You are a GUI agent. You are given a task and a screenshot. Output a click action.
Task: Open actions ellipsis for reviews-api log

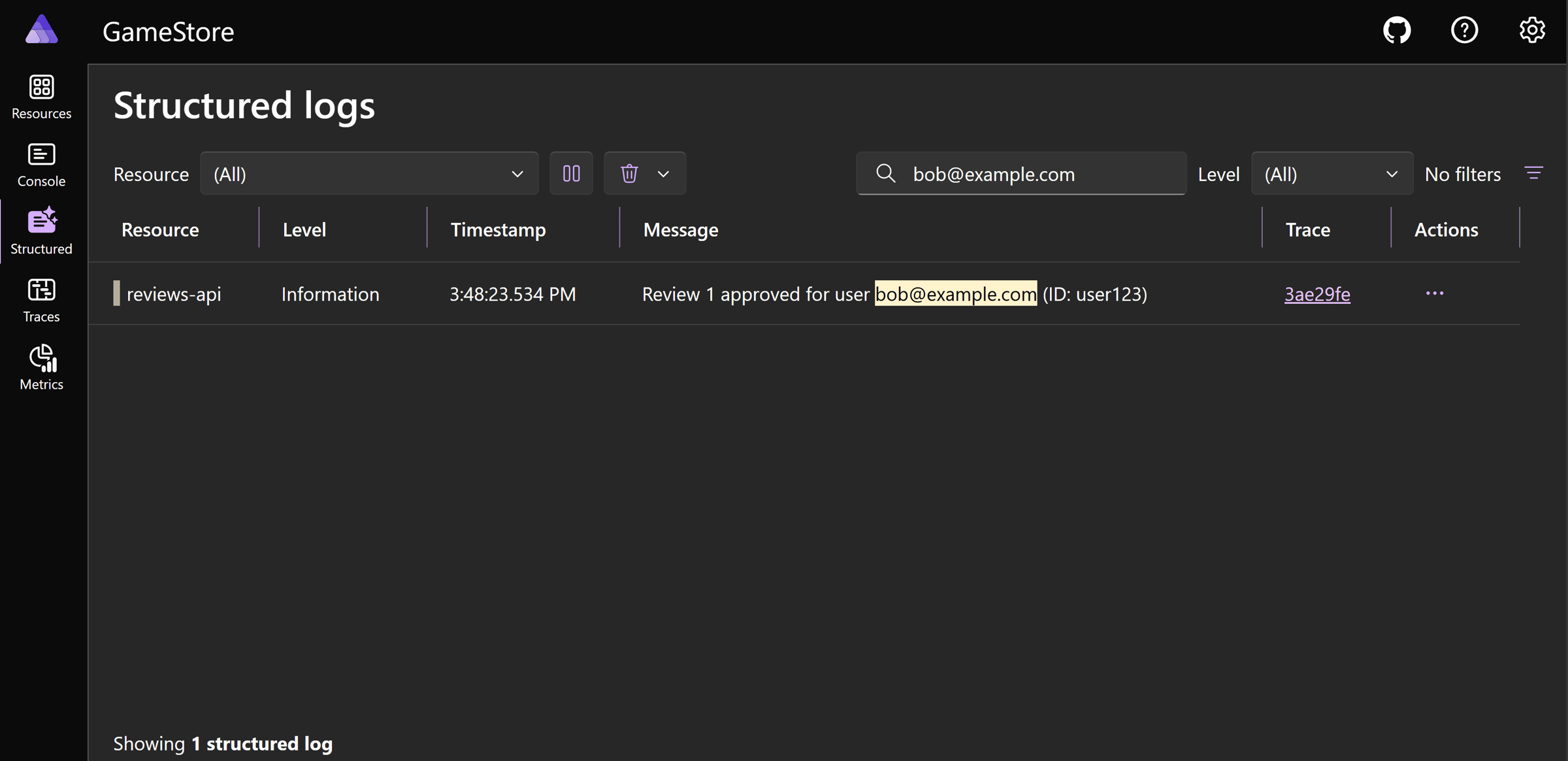(1434, 294)
